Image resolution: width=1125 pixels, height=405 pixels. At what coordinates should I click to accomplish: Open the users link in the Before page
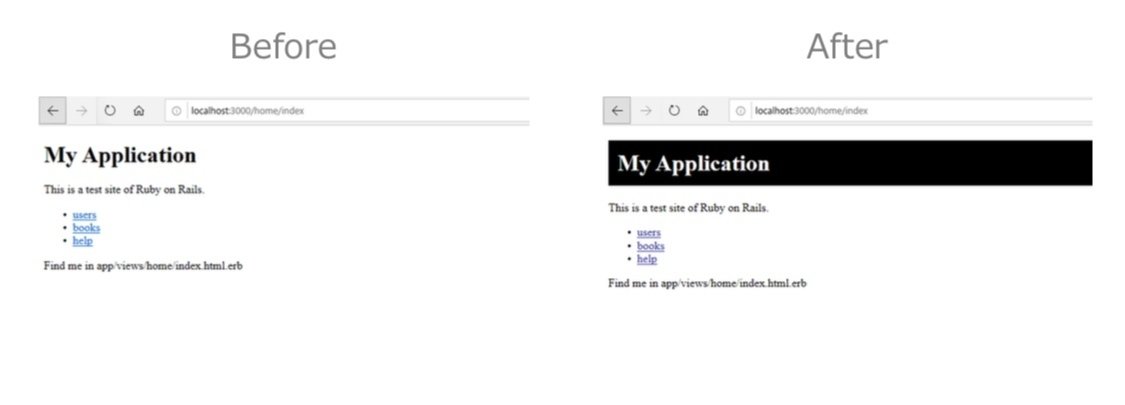(x=84, y=215)
